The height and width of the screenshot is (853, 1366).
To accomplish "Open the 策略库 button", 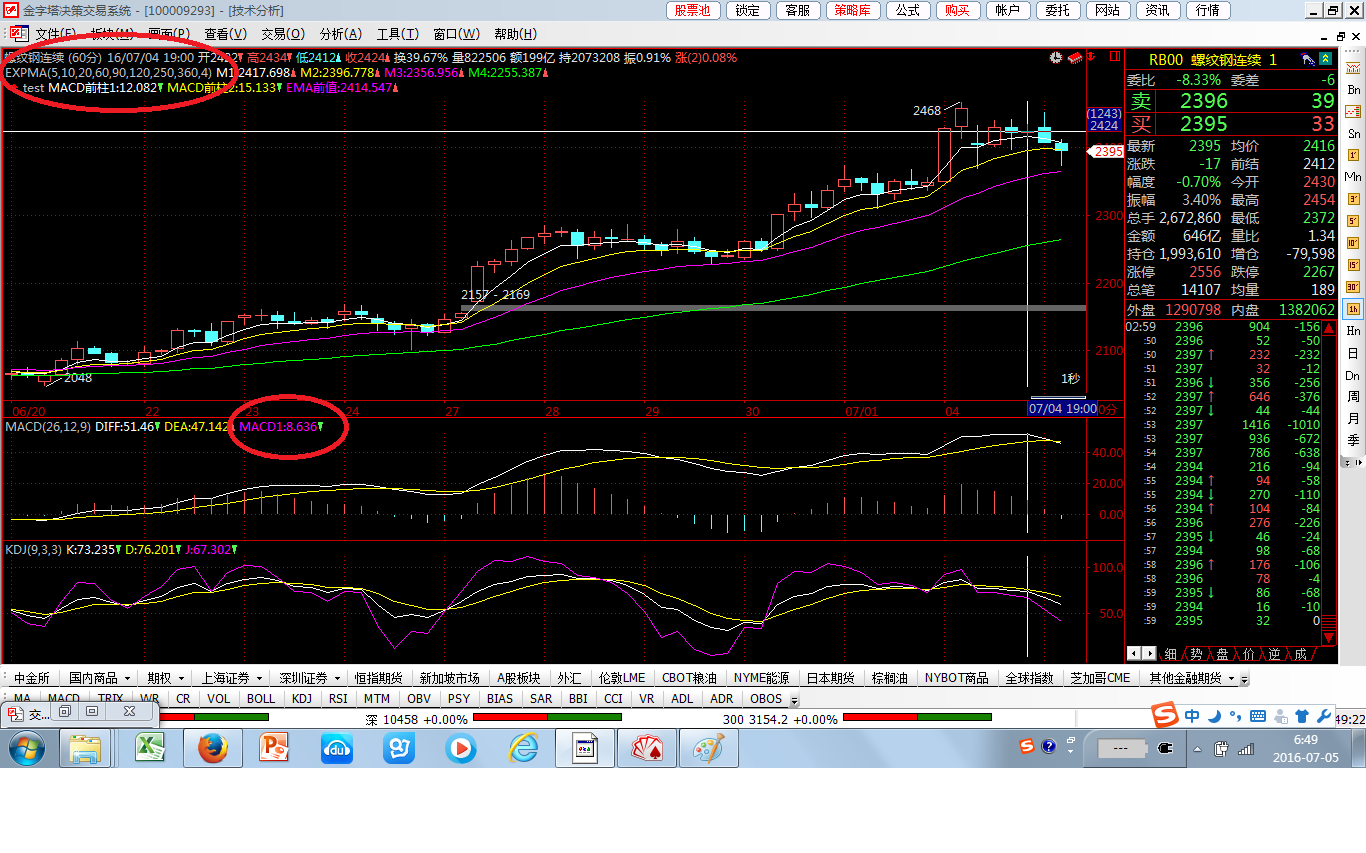I will [853, 10].
